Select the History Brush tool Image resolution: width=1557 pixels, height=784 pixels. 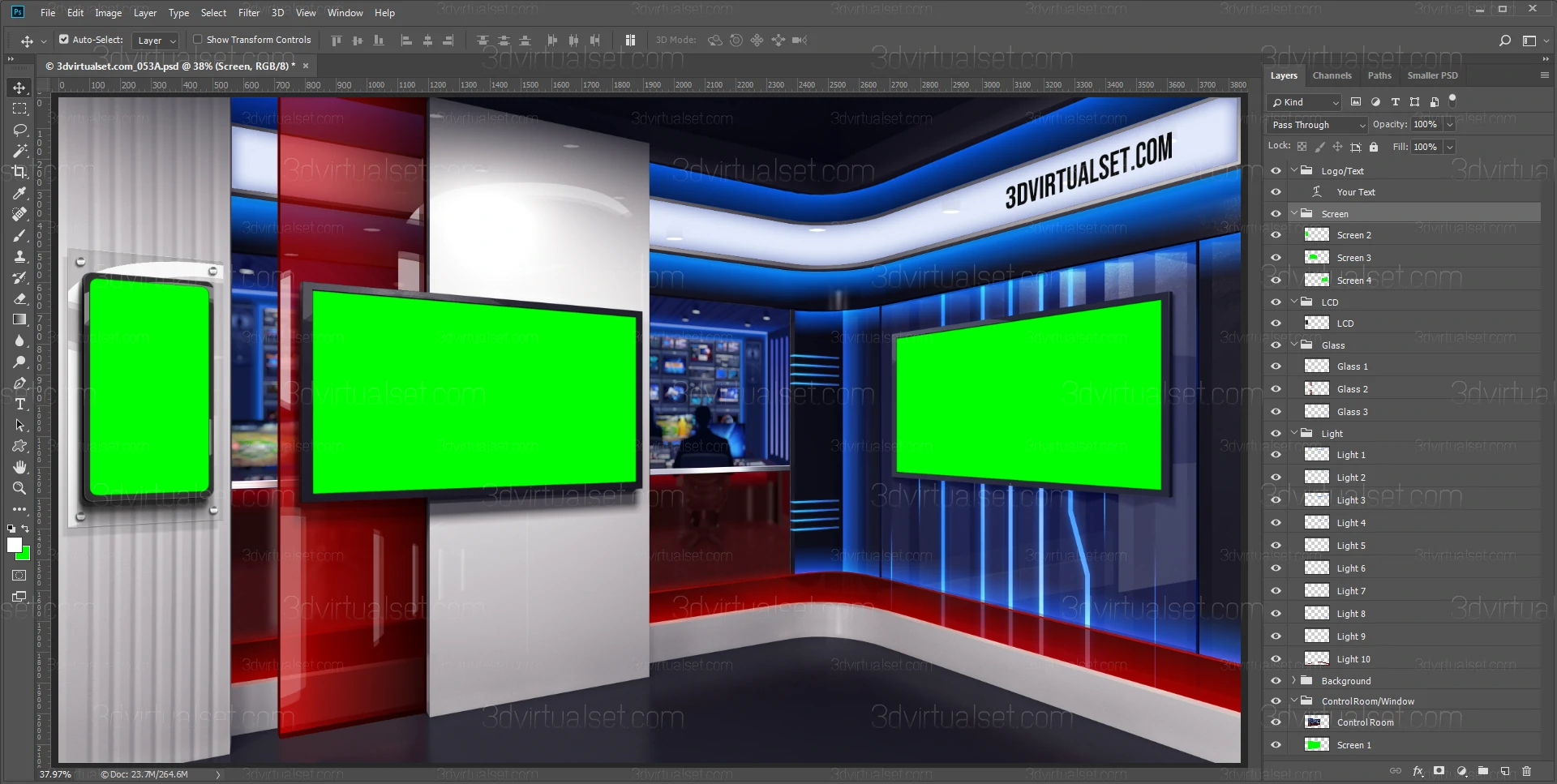[x=19, y=277]
